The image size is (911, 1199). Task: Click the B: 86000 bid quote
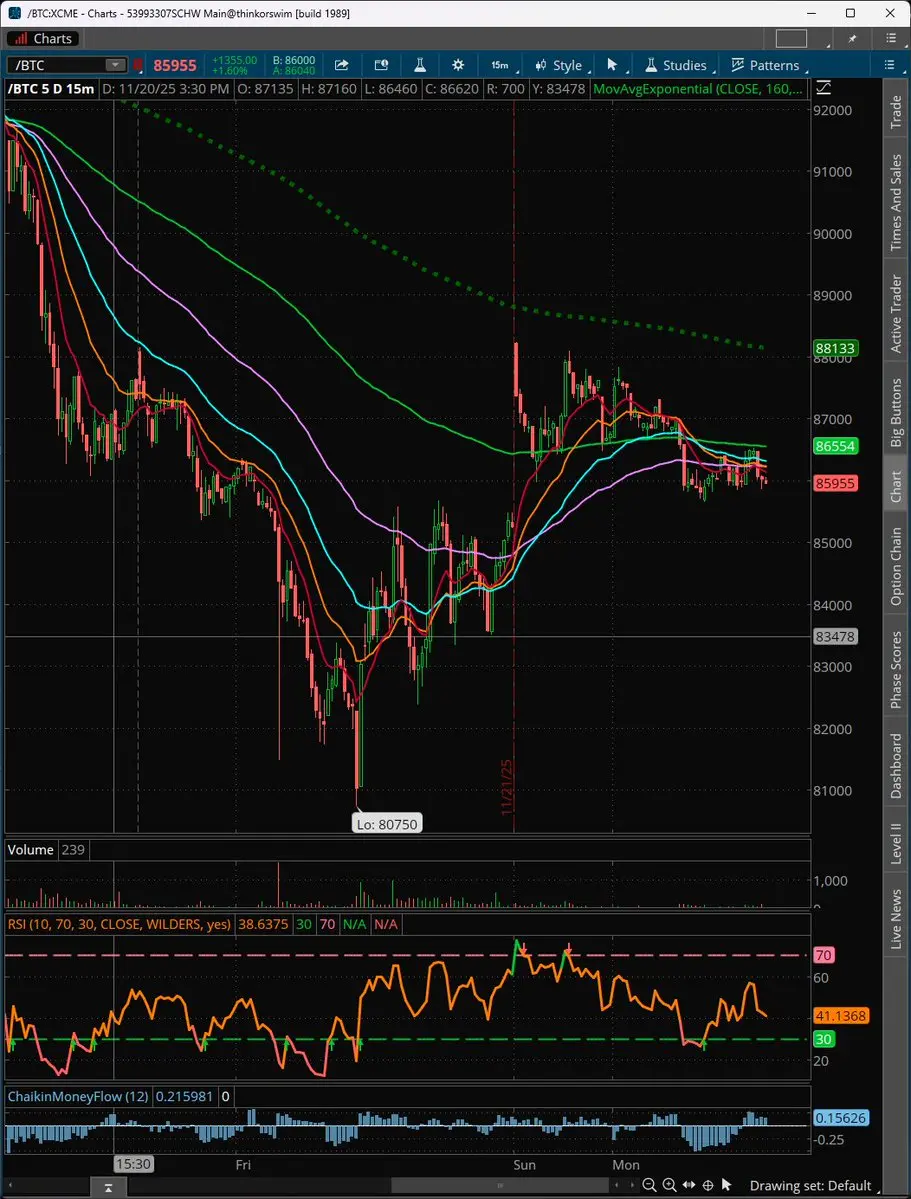[294, 60]
